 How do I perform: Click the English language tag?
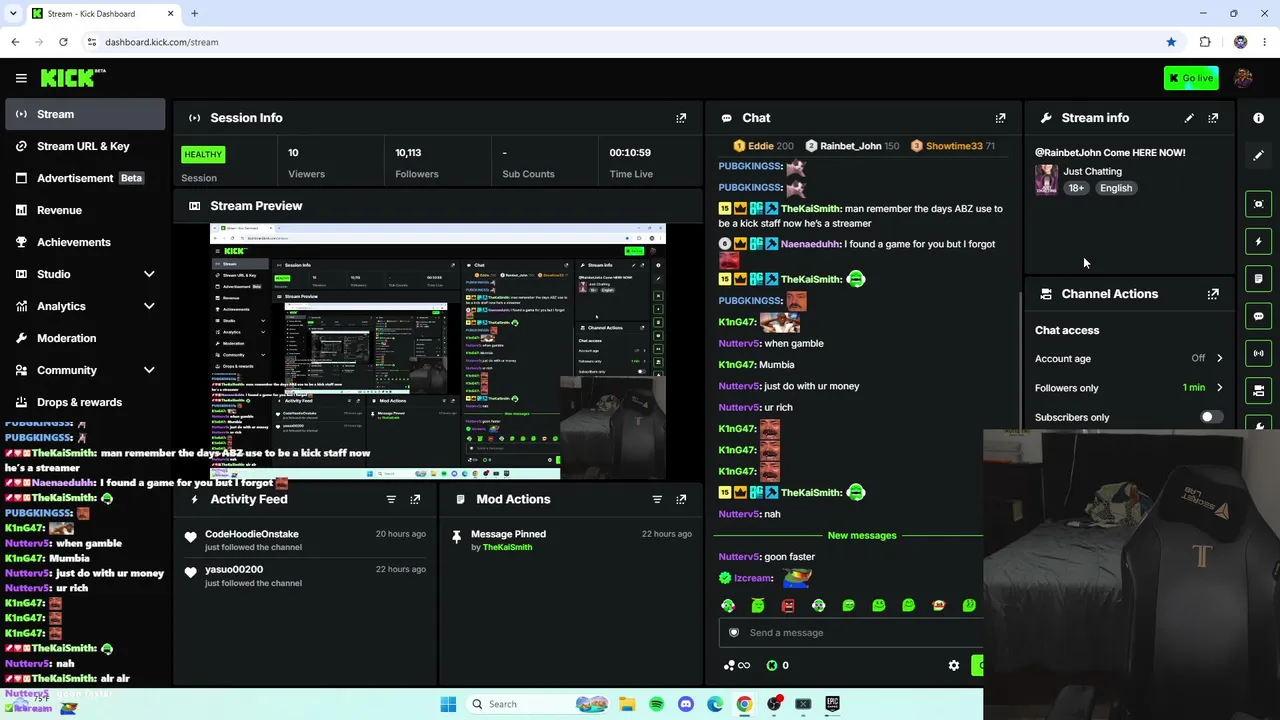point(1116,188)
